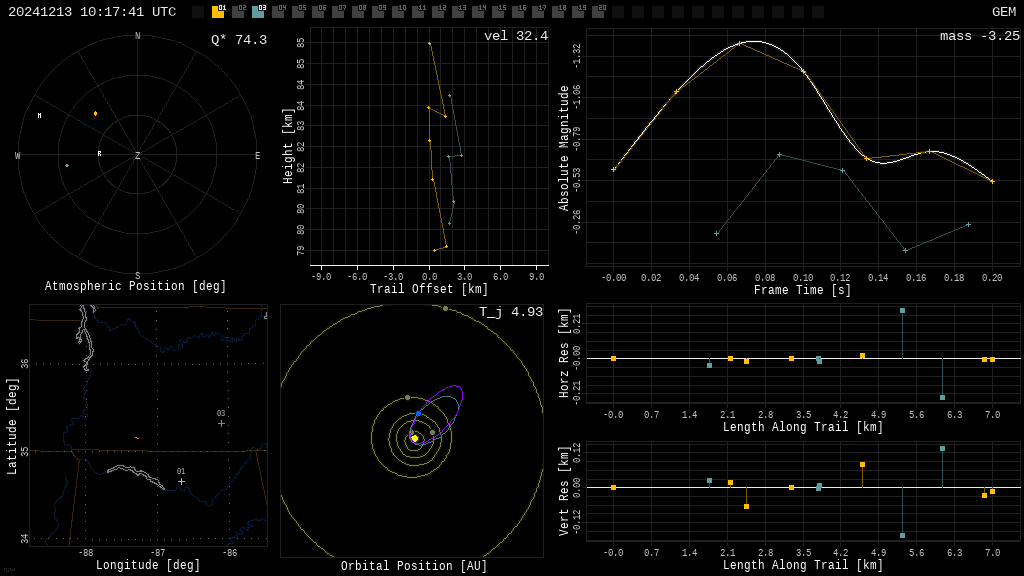This screenshot has height=576, width=1024.
Task: Select the vel 32.4 readout
Action: tap(515, 36)
